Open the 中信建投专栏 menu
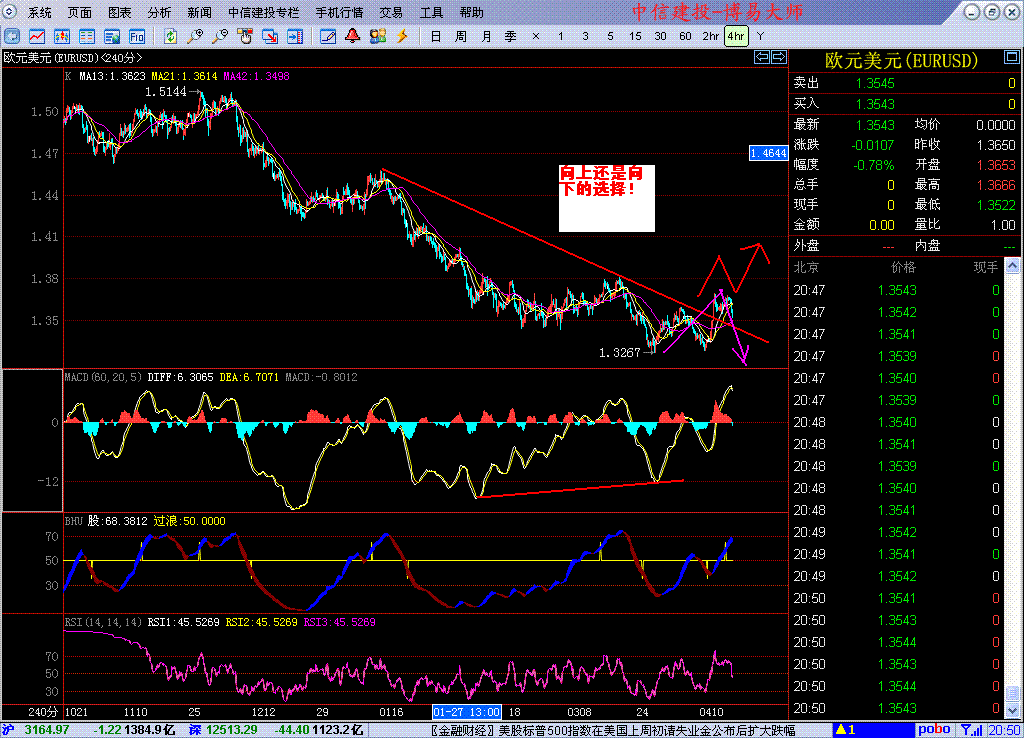 [x=264, y=12]
